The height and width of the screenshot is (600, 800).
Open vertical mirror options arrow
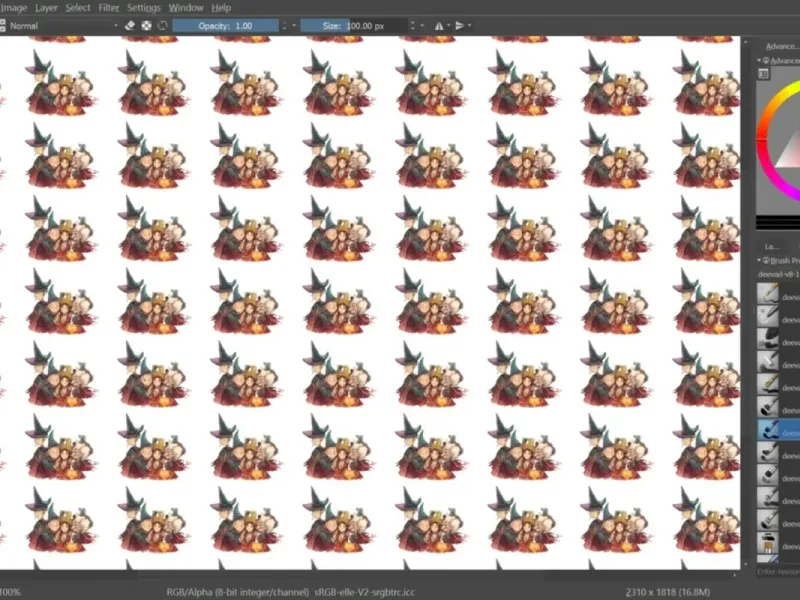tap(469, 26)
